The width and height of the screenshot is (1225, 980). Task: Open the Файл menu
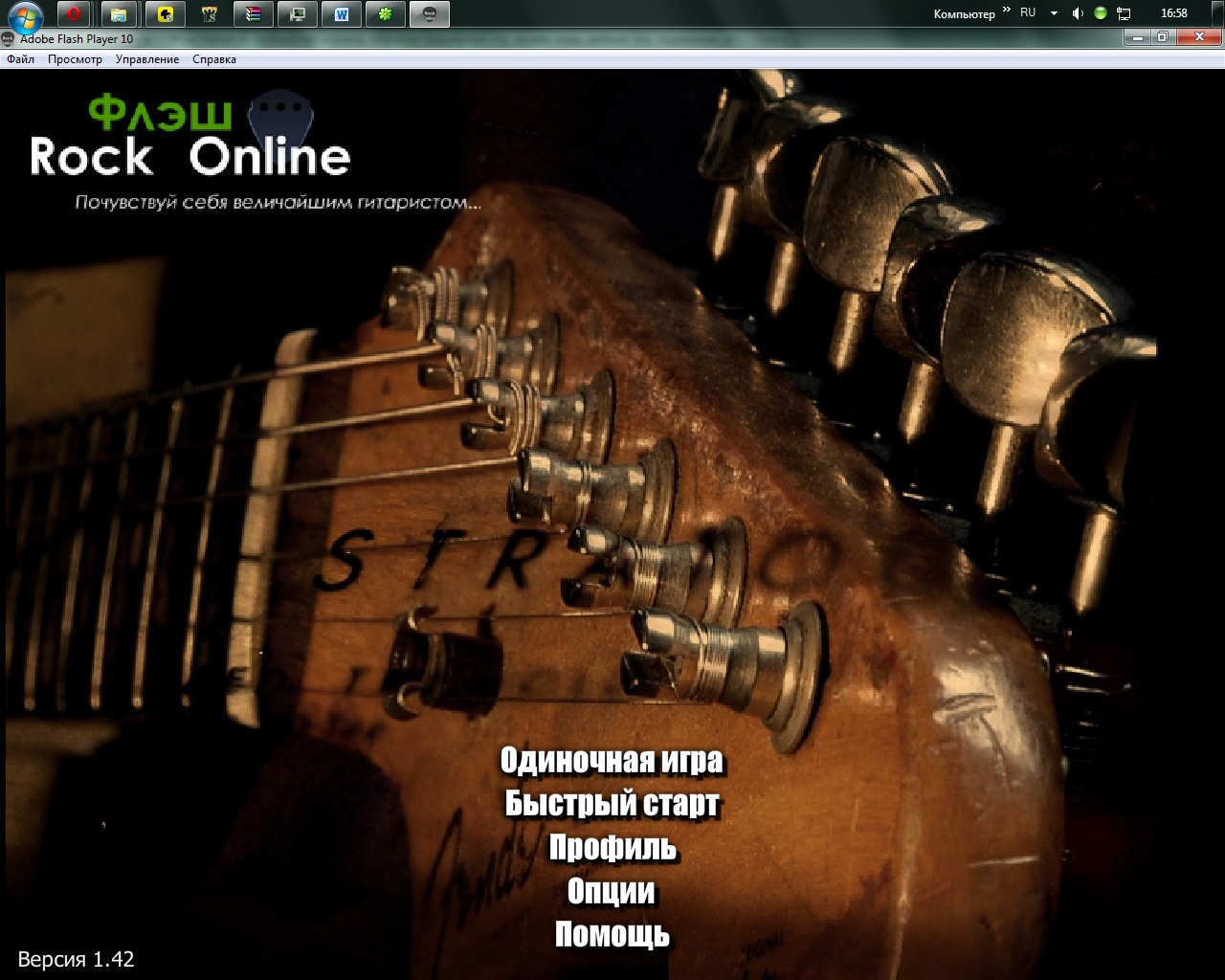click(x=20, y=59)
